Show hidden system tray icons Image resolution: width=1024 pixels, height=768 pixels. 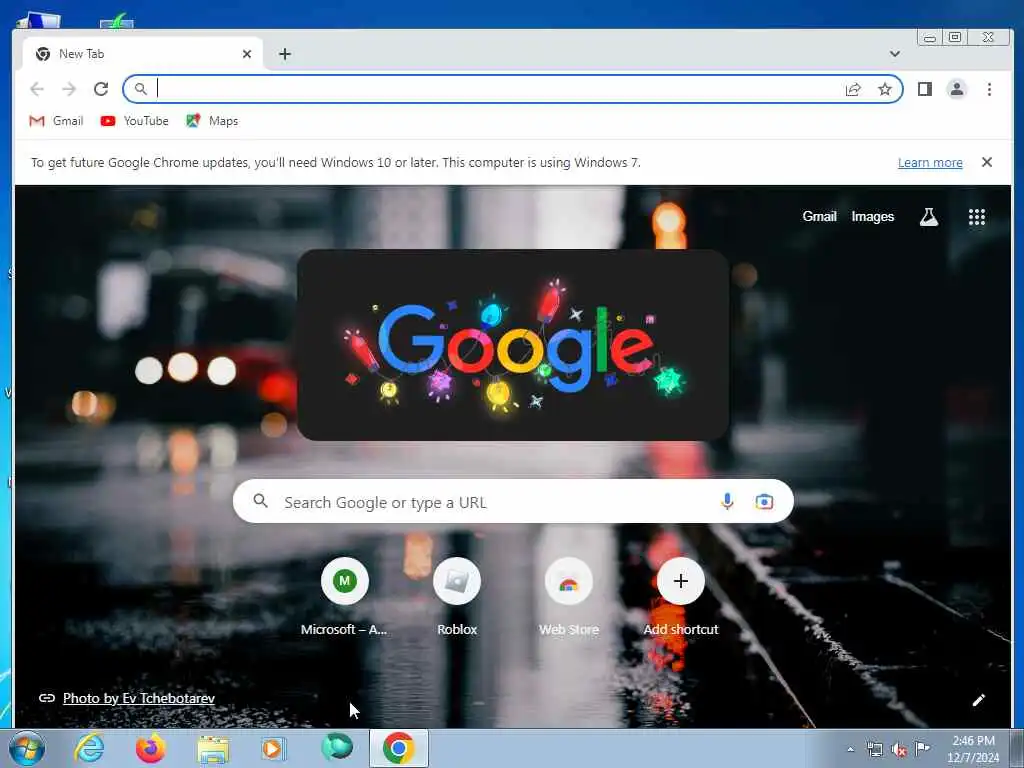[850, 749]
